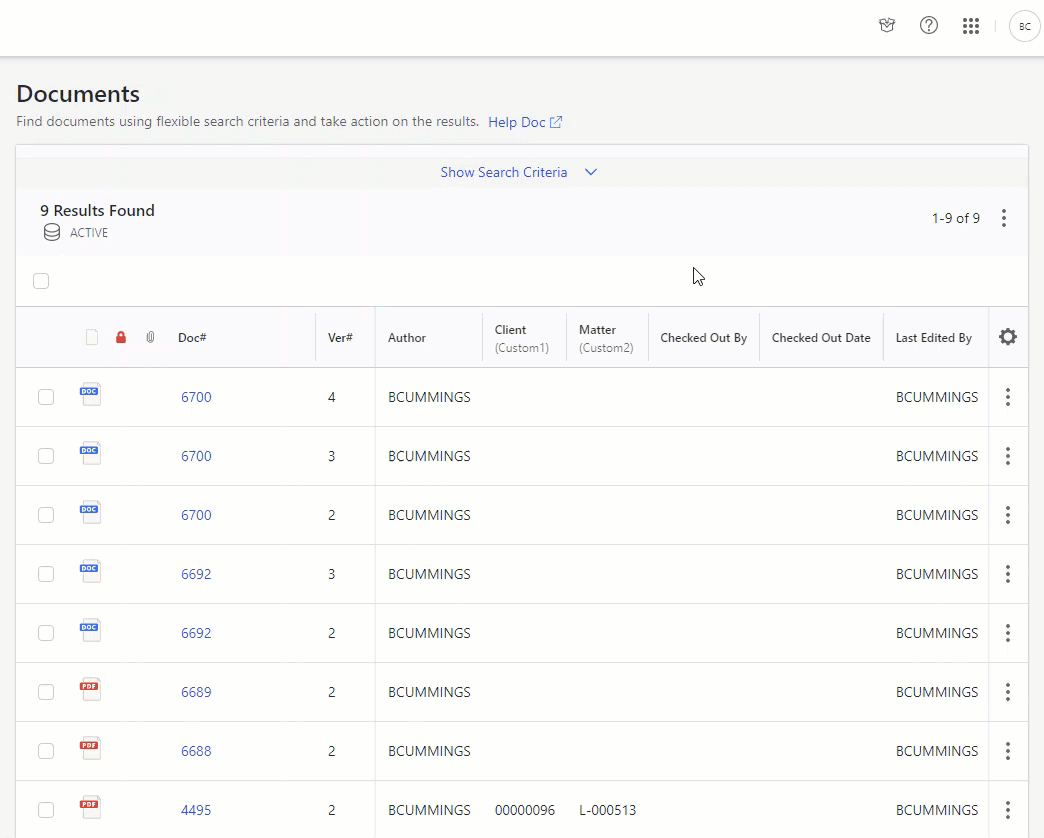Image resolution: width=1044 pixels, height=838 pixels.
Task: Click the paperclip attachment column icon
Action: click(150, 338)
